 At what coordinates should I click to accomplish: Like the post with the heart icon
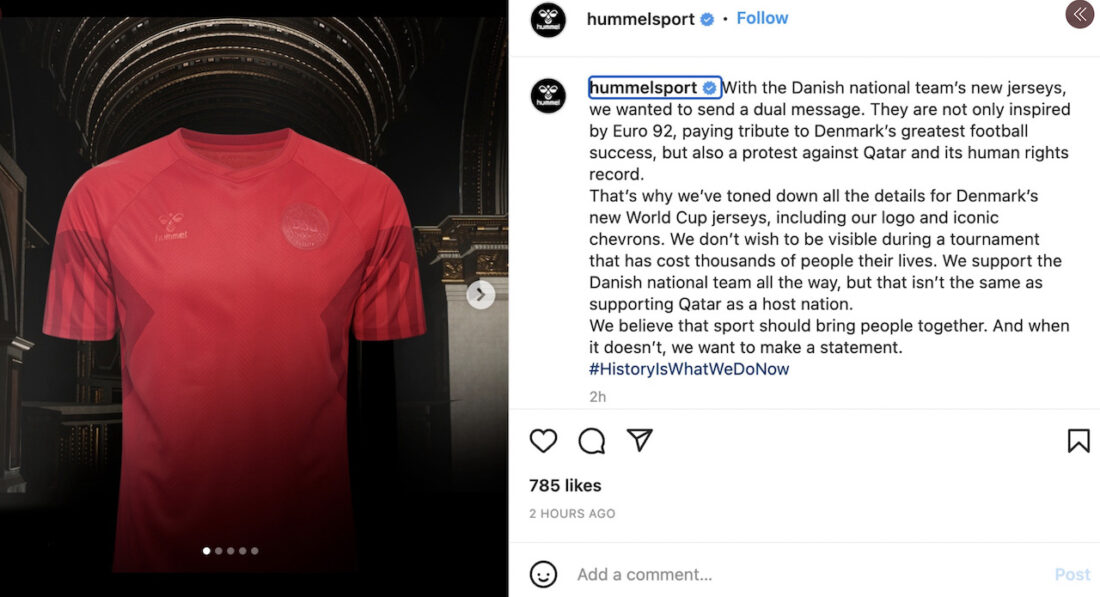pos(543,441)
